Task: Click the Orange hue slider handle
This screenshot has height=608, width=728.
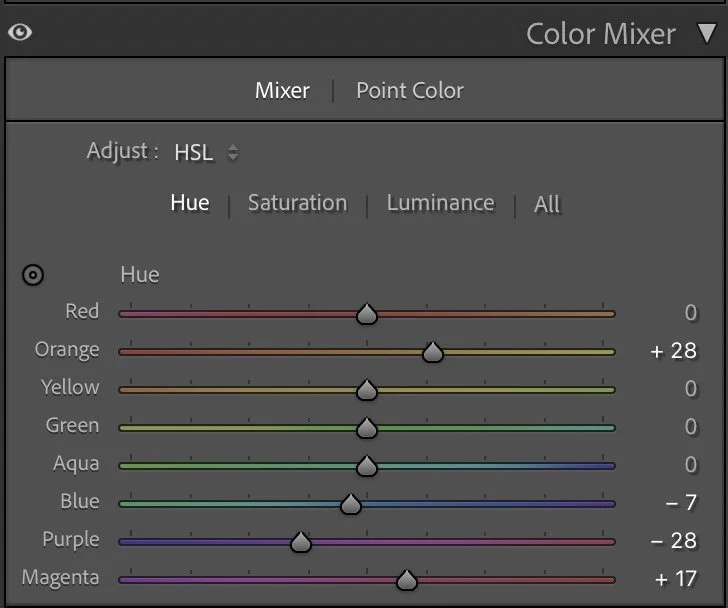Action: (433, 352)
